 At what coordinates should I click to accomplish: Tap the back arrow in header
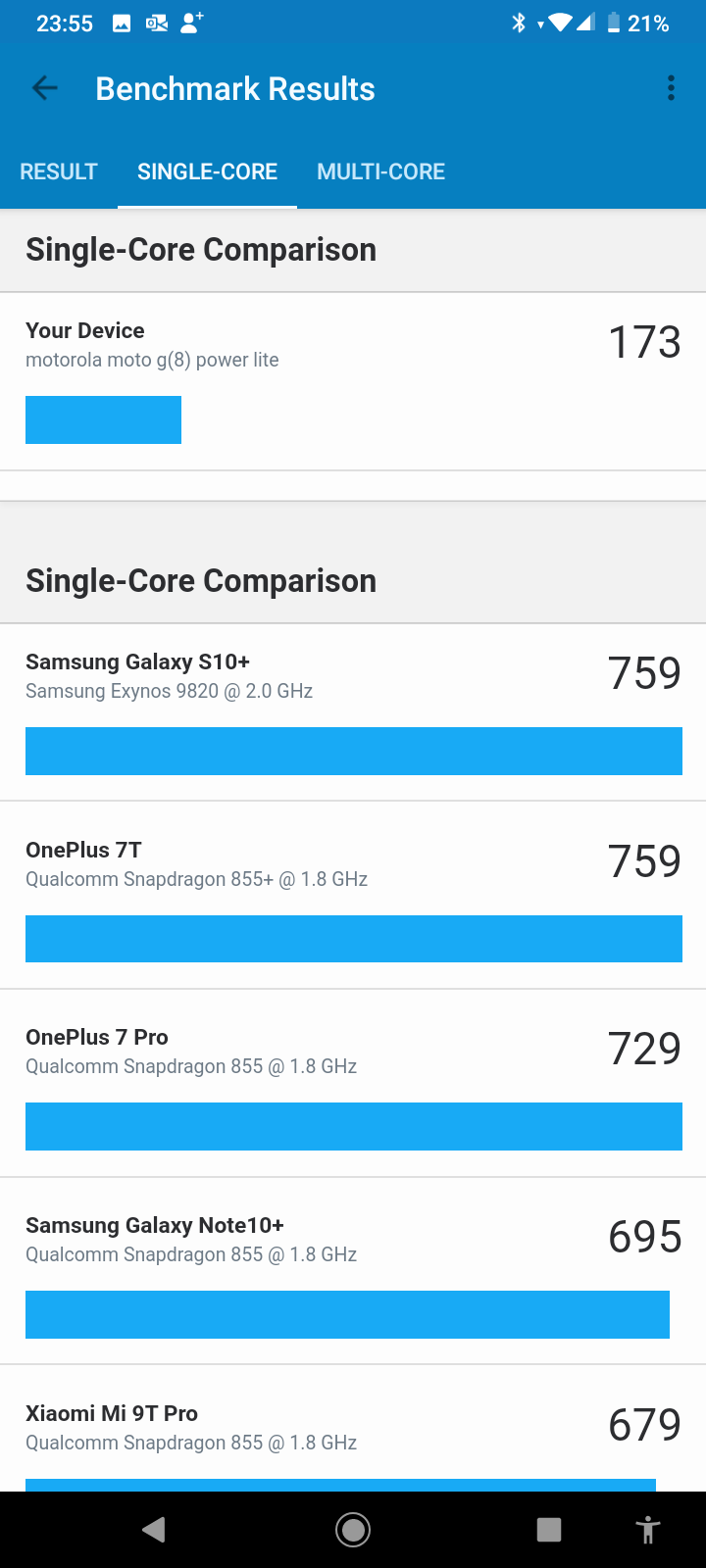[45, 88]
